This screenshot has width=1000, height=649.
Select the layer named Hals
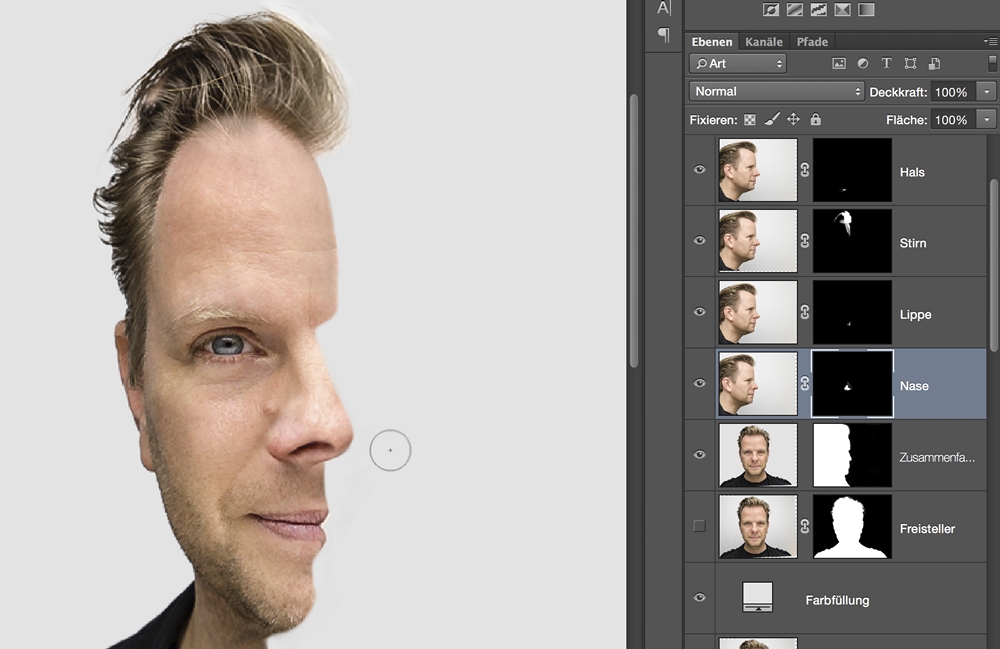pos(912,172)
